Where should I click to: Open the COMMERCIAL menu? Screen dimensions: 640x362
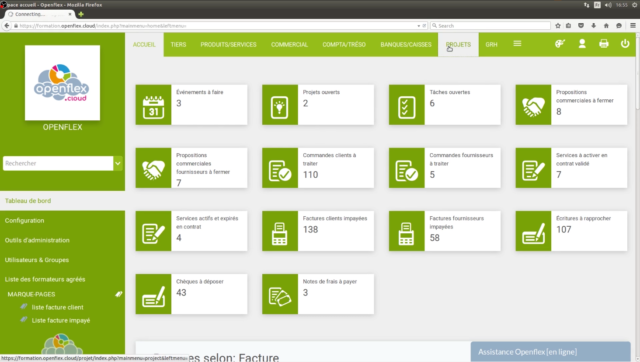click(289, 44)
